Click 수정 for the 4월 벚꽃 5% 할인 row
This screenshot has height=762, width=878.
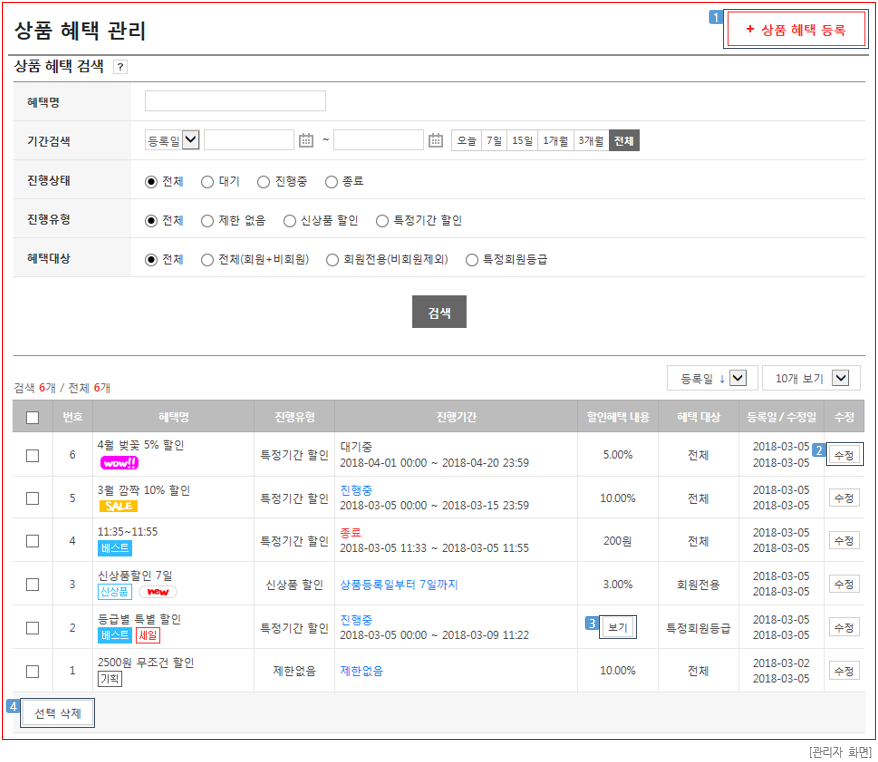844,455
